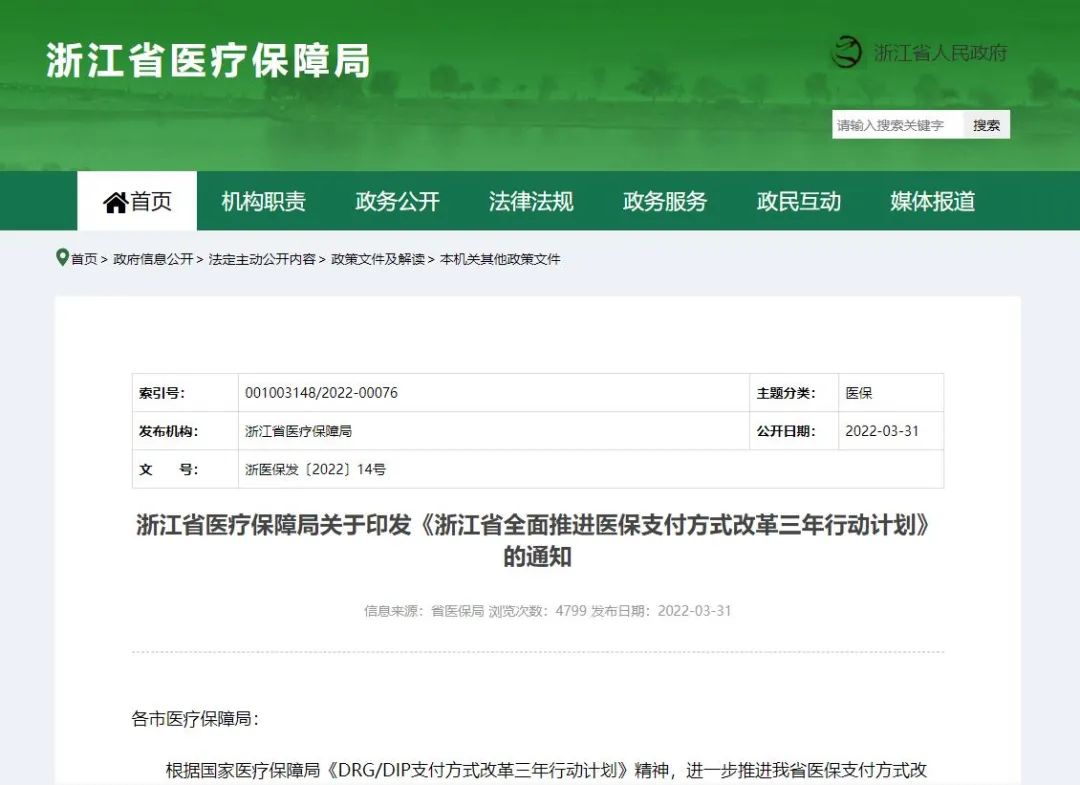The width and height of the screenshot is (1080, 785).
Task: Select index number 001003148/2022-00076
Action: coord(321,392)
